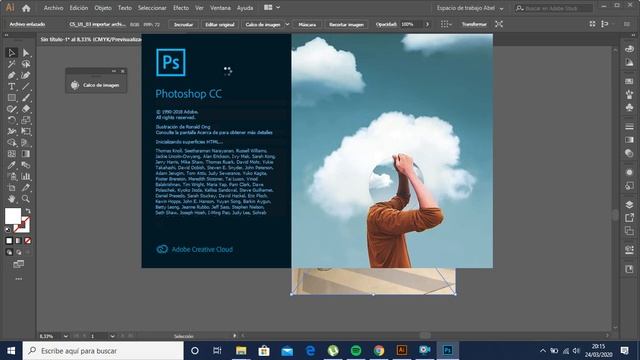Open the Layers panel icon
The width and height of the screenshot is (640, 360).
tap(629, 204)
